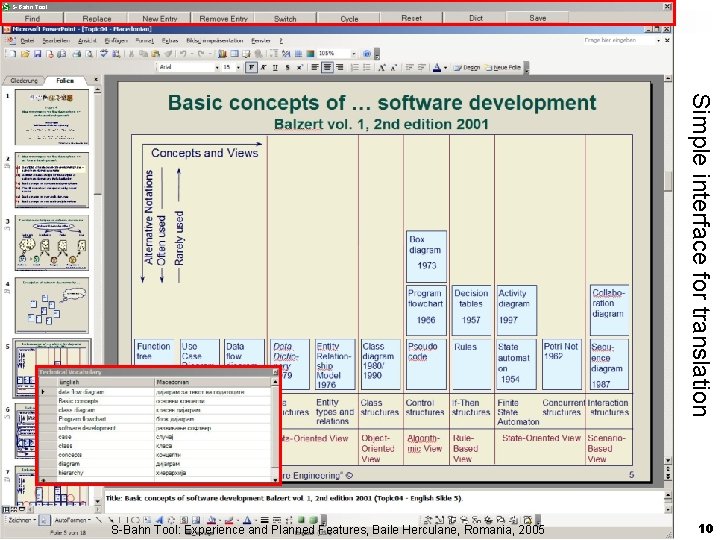Open the Fenster menu
Viewport: 720px width, 540px height.
coord(261,41)
